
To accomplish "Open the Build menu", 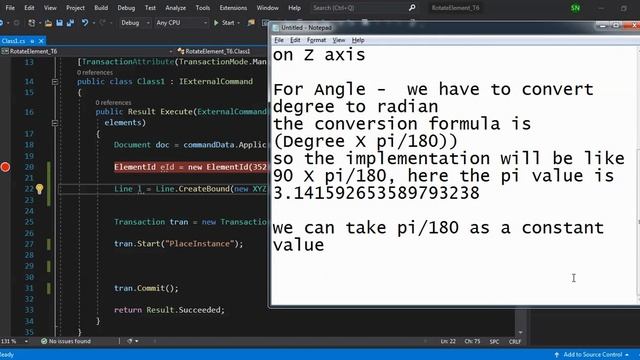I will (x=101, y=8).
